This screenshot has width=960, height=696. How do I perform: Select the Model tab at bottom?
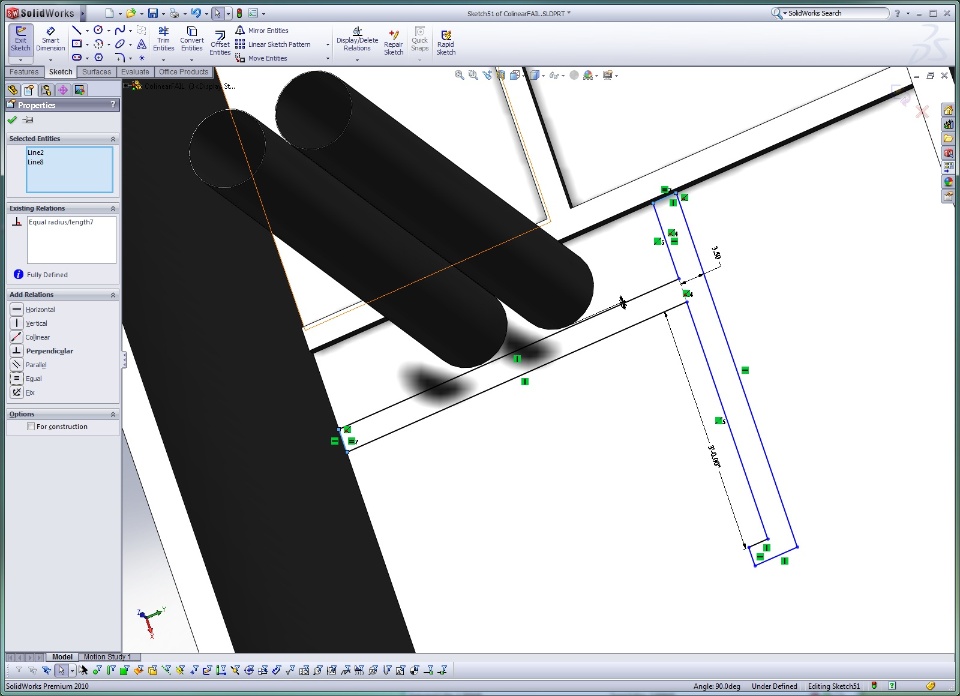pos(62,657)
